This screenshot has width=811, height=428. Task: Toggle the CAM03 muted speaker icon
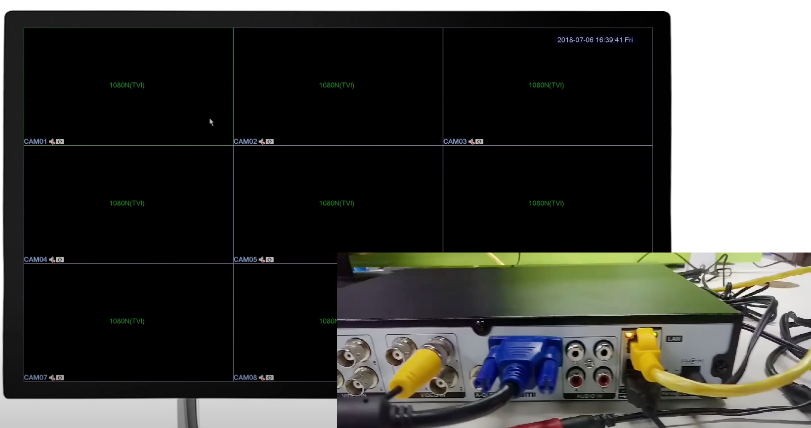coord(472,142)
